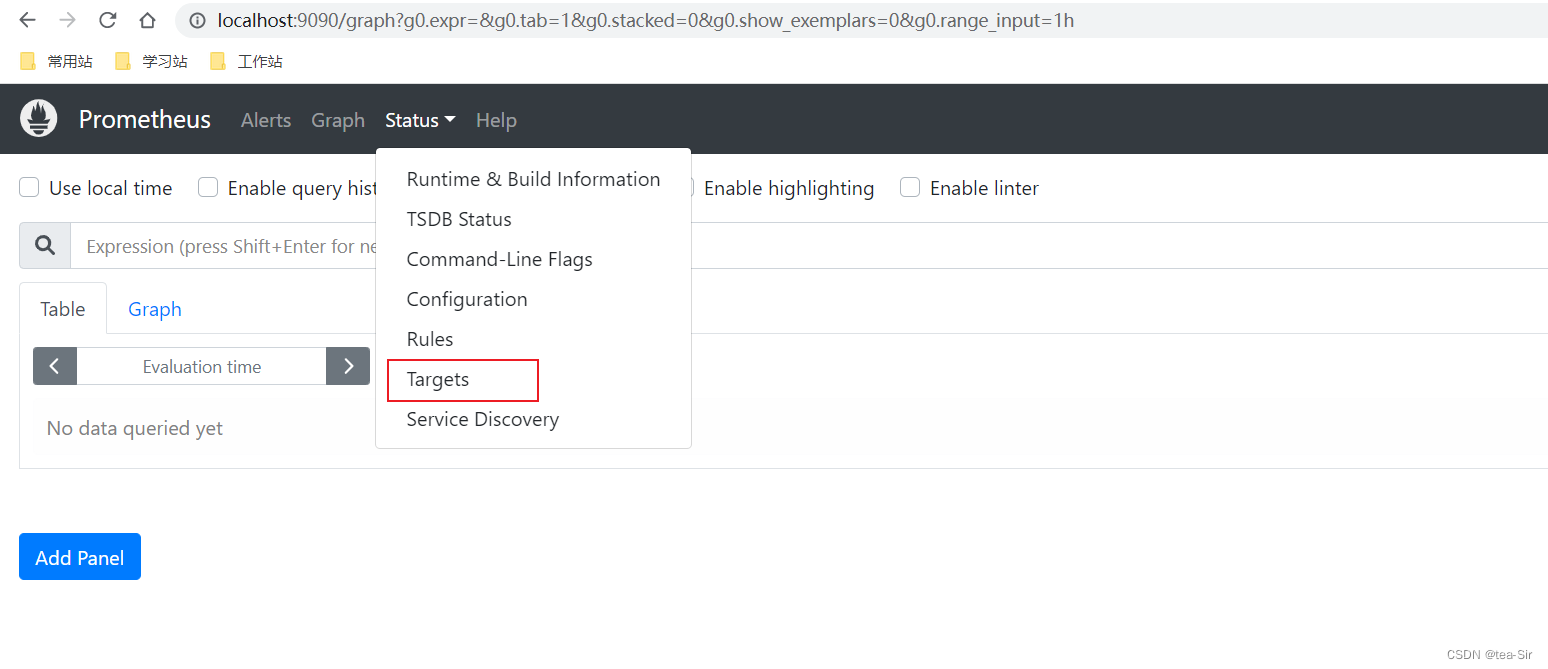Choose Service Discovery in Status menu

coord(483,420)
